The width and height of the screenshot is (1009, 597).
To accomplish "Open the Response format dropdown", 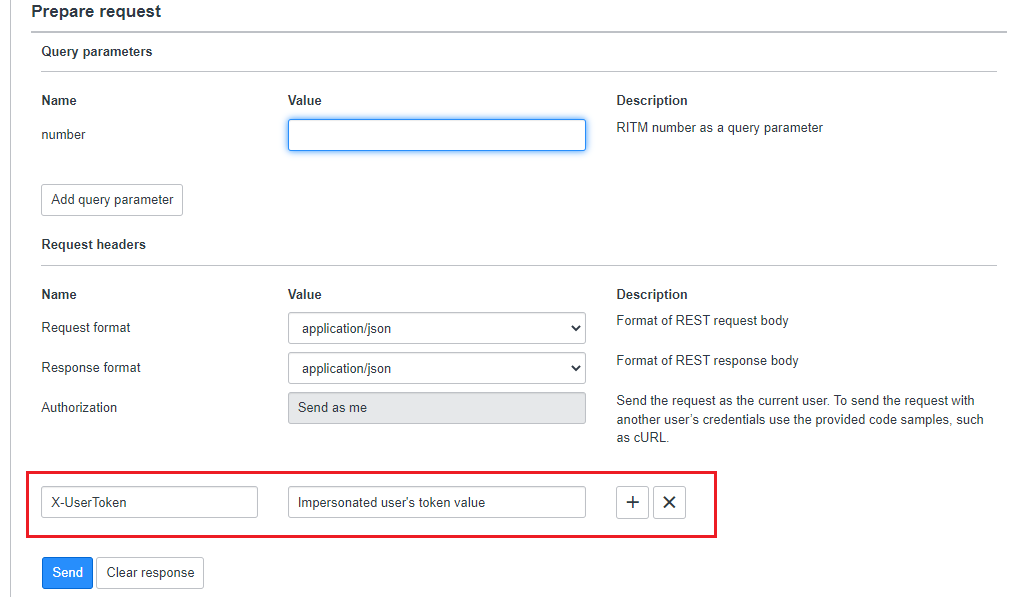I will pos(437,368).
